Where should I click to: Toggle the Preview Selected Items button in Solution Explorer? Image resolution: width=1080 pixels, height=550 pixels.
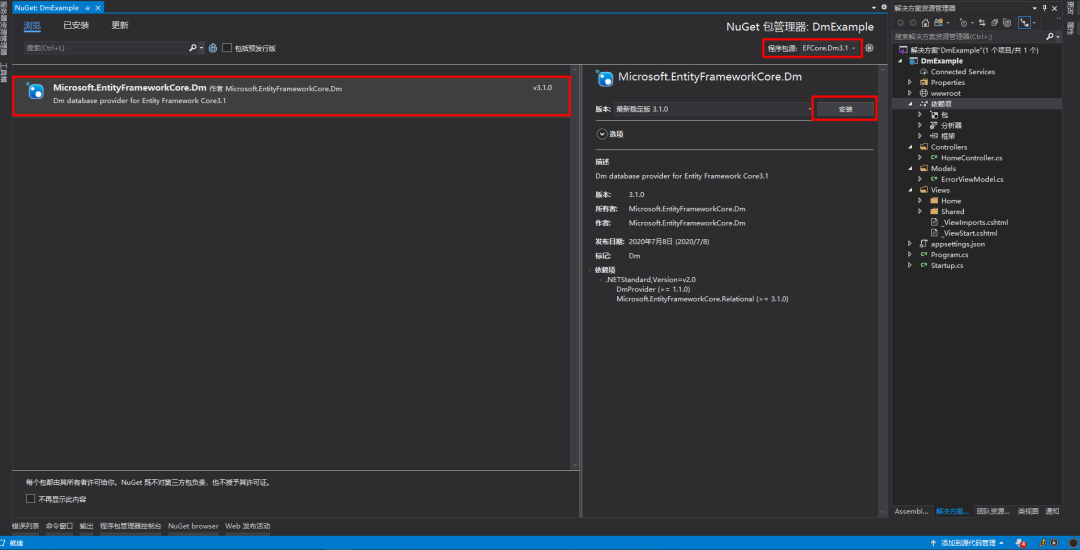pyautogui.click(x=1024, y=23)
